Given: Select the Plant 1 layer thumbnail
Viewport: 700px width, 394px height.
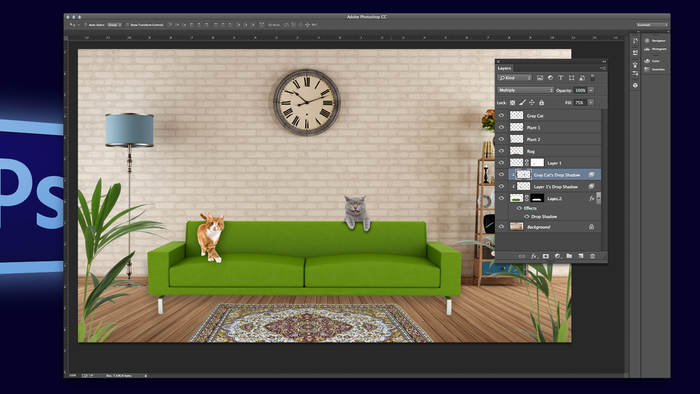Looking at the screenshot, I should pyautogui.click(x=517, y=128).
